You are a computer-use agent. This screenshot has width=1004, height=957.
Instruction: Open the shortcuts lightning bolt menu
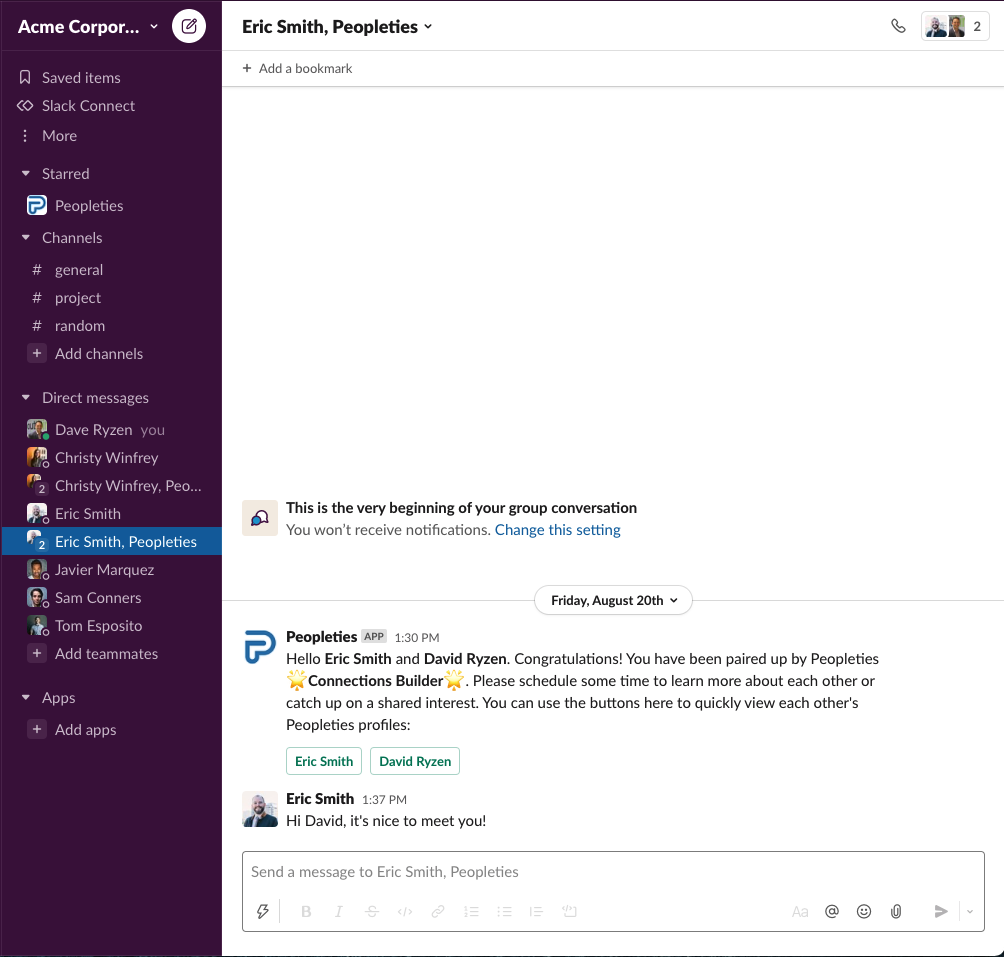(263, 912)
